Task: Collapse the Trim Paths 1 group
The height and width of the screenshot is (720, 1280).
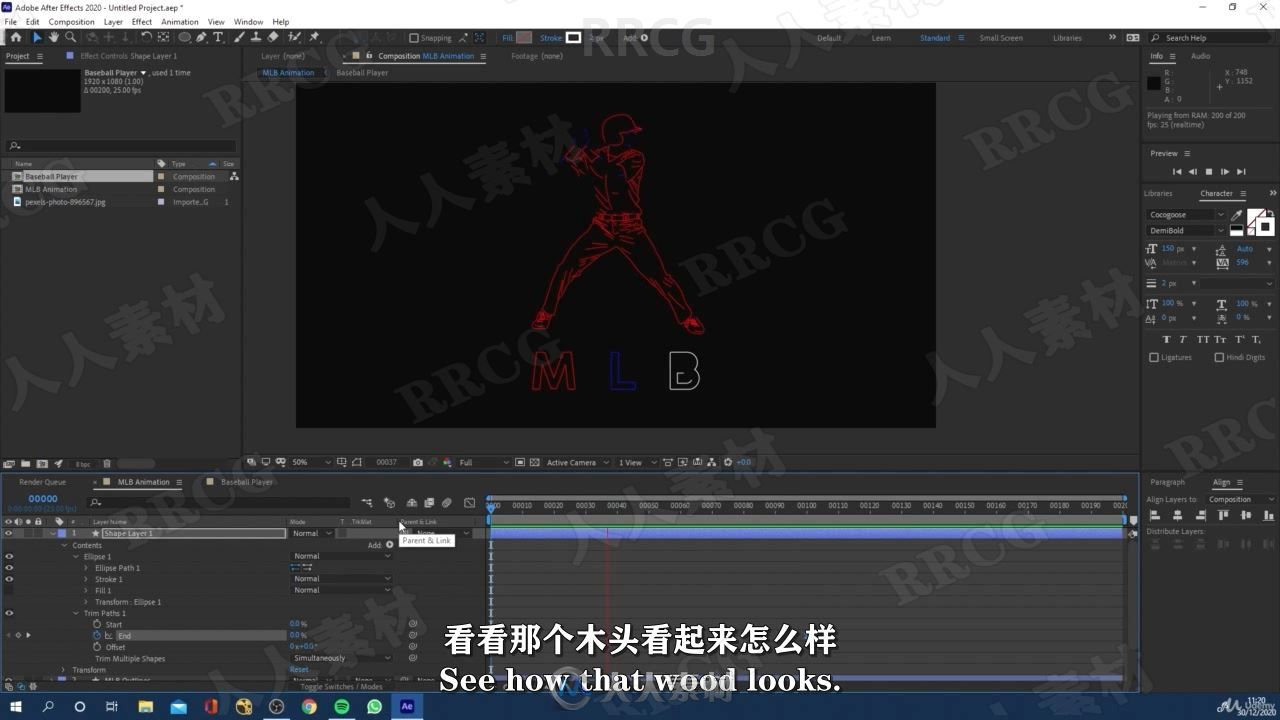Action: [x=75, y=613]
